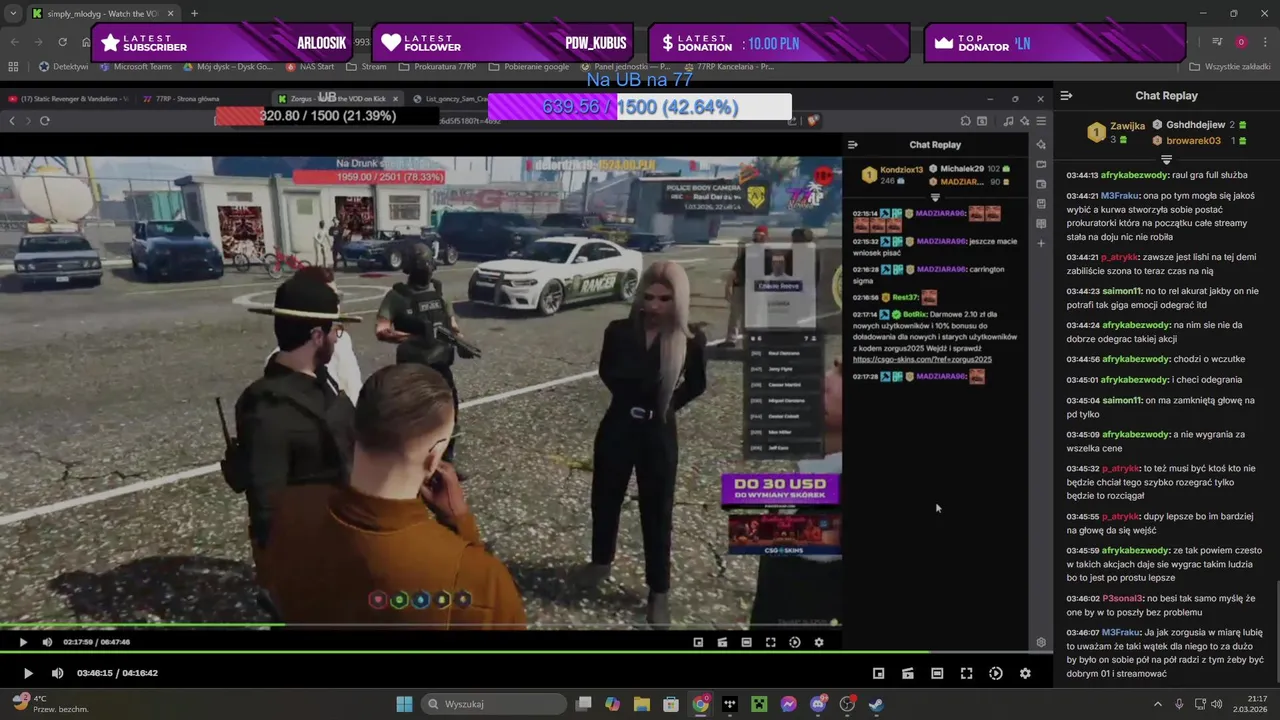
Task: Open Prokuratura 77RP bookmarks folder
Action: [437, 67]
